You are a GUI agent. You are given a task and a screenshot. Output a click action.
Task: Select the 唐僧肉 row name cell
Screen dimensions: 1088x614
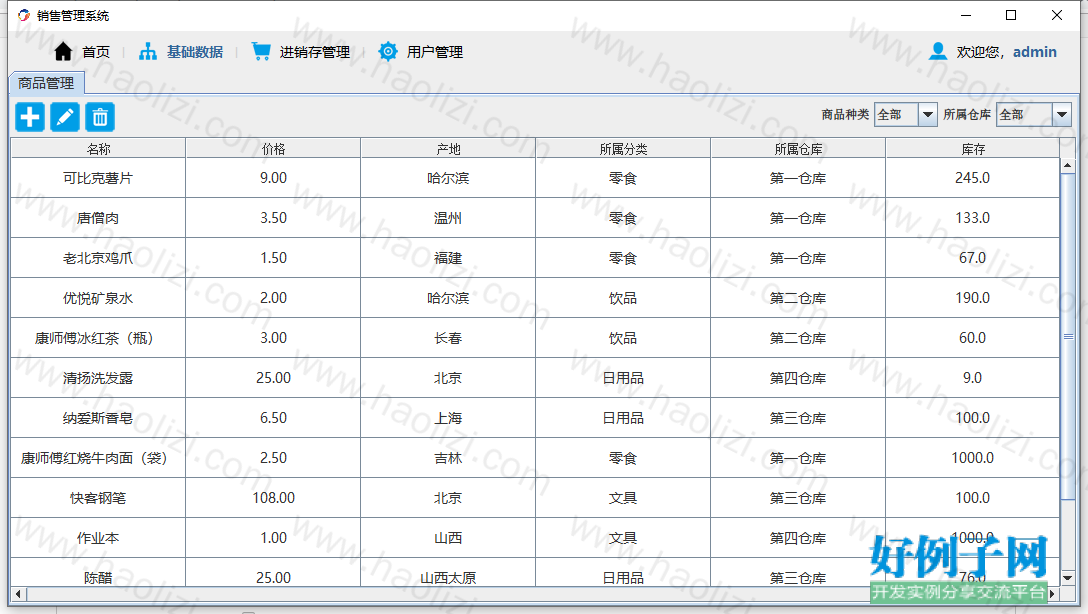(98, 218)
